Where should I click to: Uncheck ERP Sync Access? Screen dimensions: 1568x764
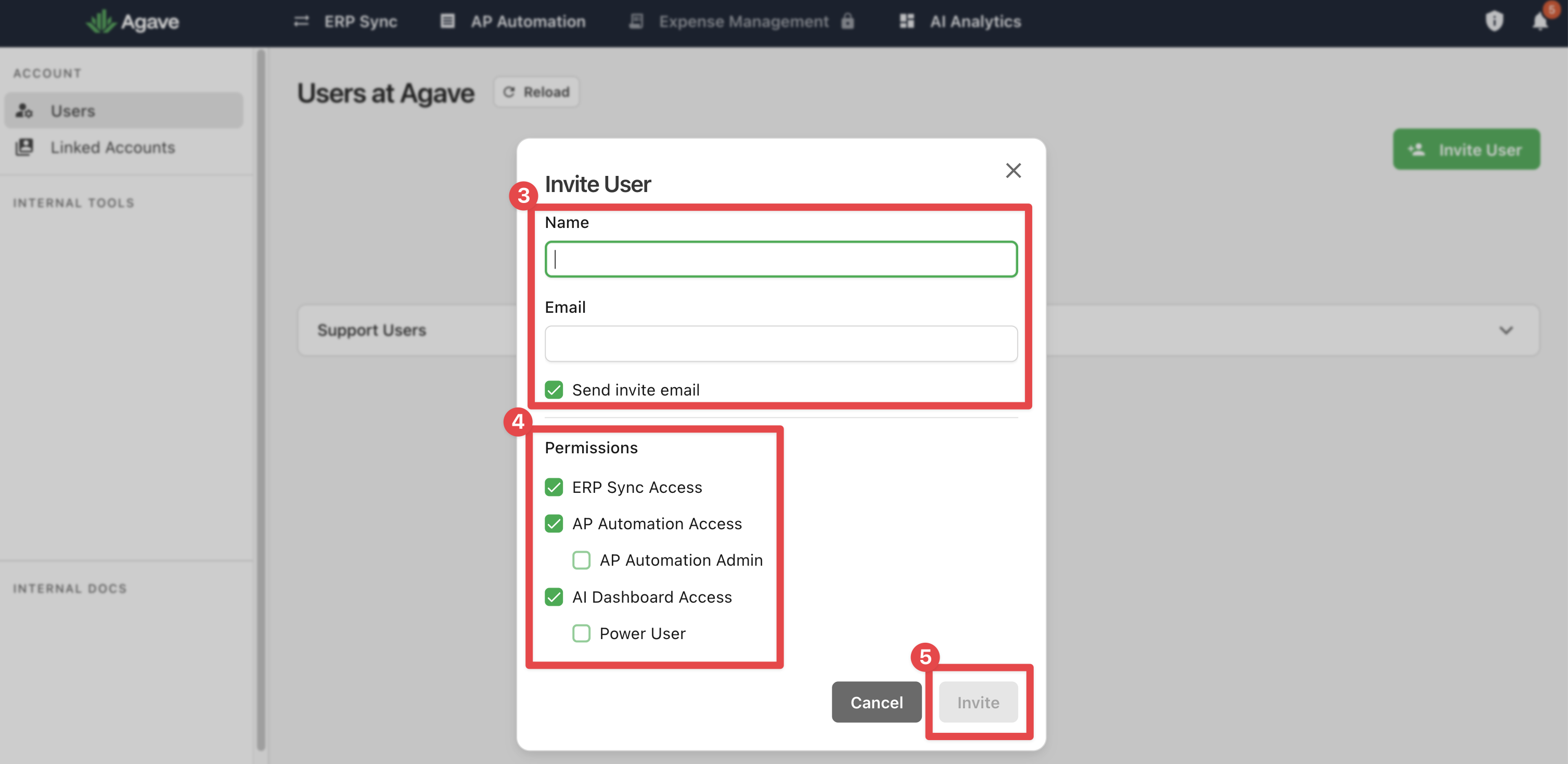tap(554, 487)
